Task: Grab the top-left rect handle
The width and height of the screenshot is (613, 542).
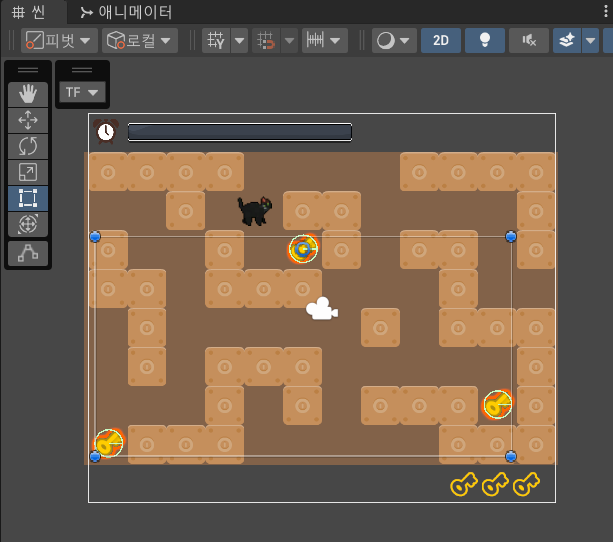Action: pos(95,237)
